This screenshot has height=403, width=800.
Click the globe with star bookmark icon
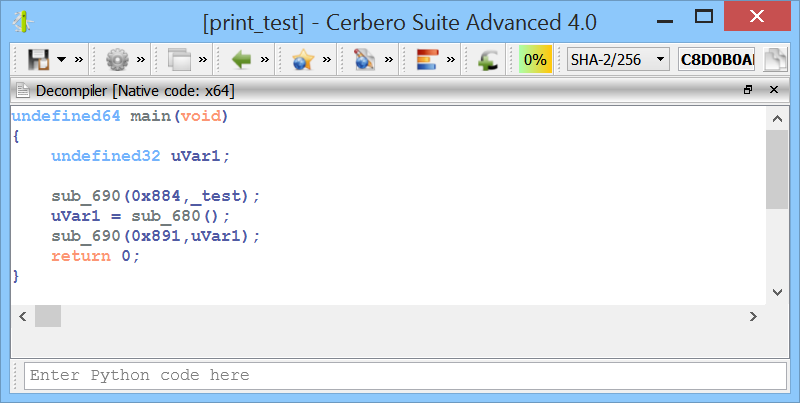pyautogui.click(x=303, y=60)
